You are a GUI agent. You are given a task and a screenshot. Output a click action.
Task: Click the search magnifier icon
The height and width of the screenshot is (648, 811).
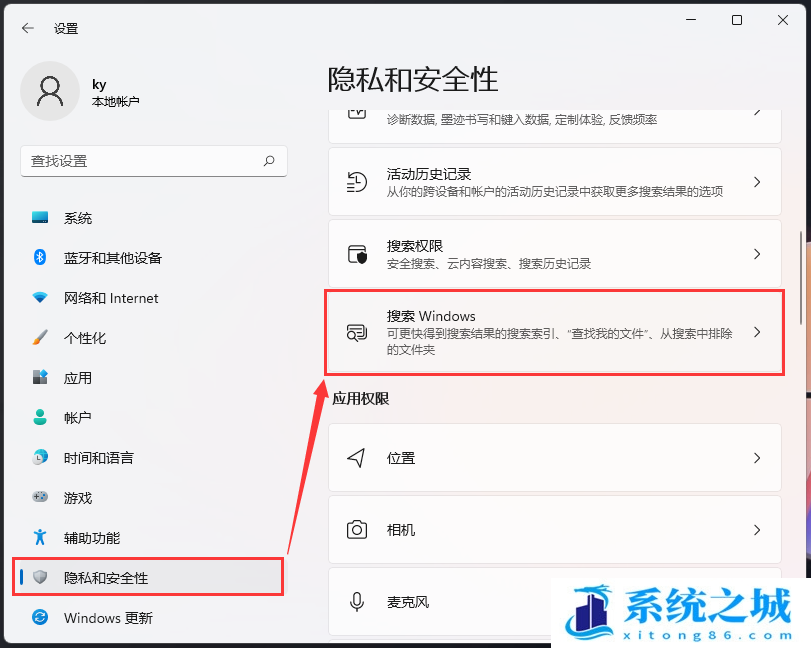point(269,161)
